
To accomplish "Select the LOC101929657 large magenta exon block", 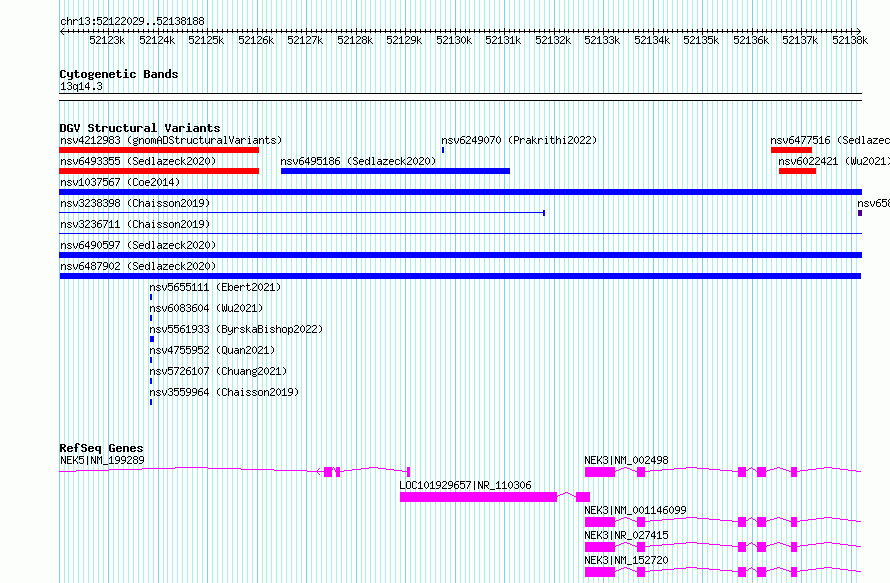I will coord(478,497).
